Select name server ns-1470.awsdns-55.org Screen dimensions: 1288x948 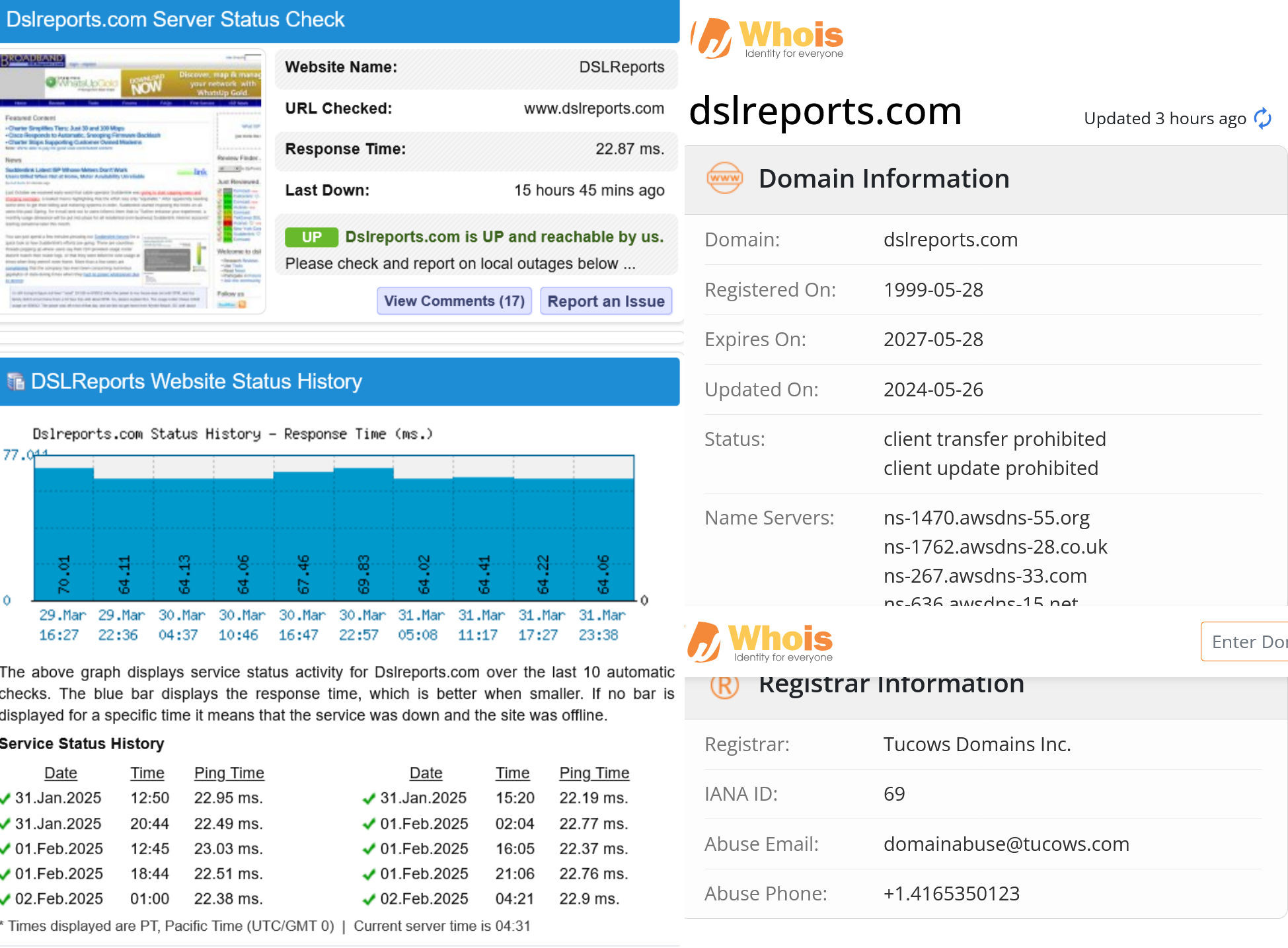coord(987,518)
